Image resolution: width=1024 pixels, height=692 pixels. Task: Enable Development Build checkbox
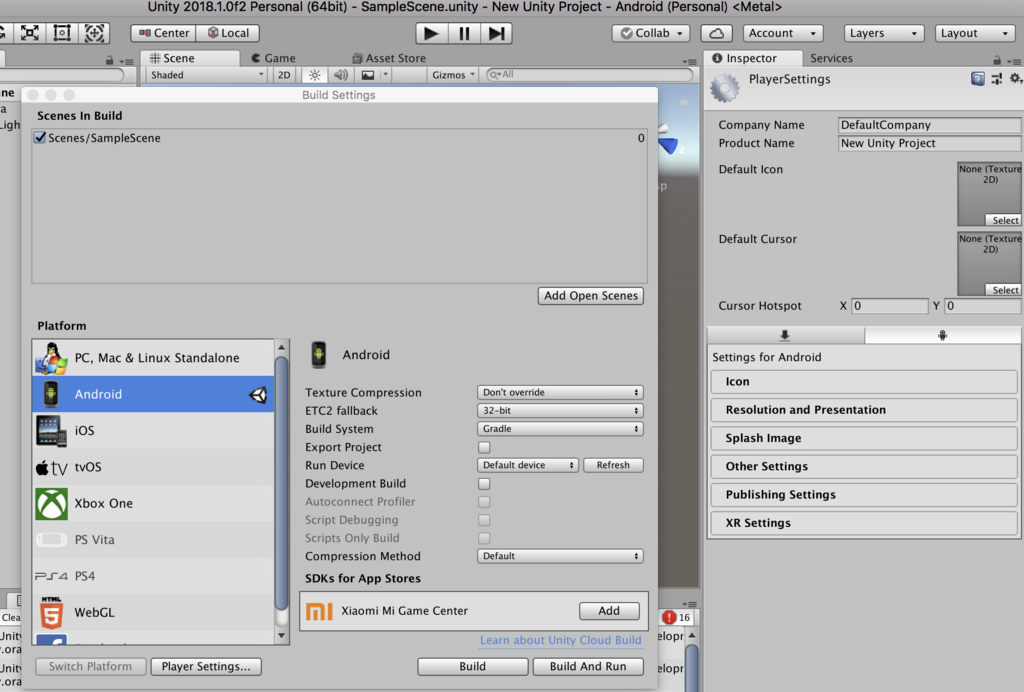coord(484,484)
